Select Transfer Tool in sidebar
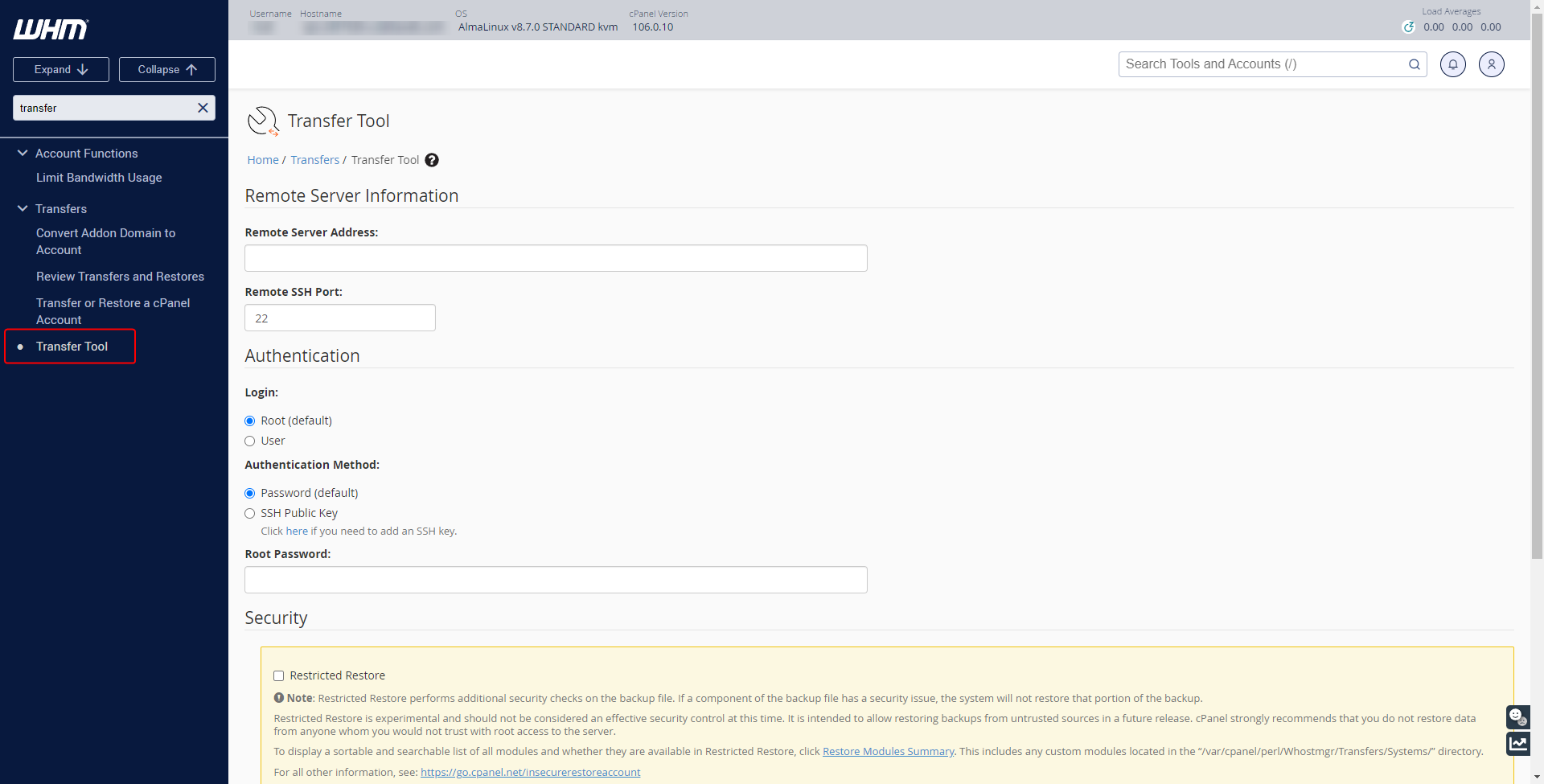 click(x=72, y=347)
